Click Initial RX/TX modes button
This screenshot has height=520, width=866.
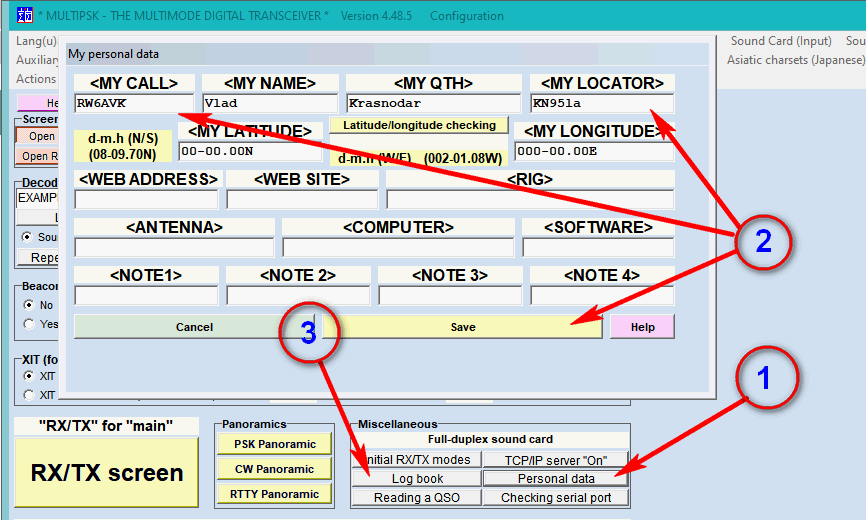click(417, 460)
